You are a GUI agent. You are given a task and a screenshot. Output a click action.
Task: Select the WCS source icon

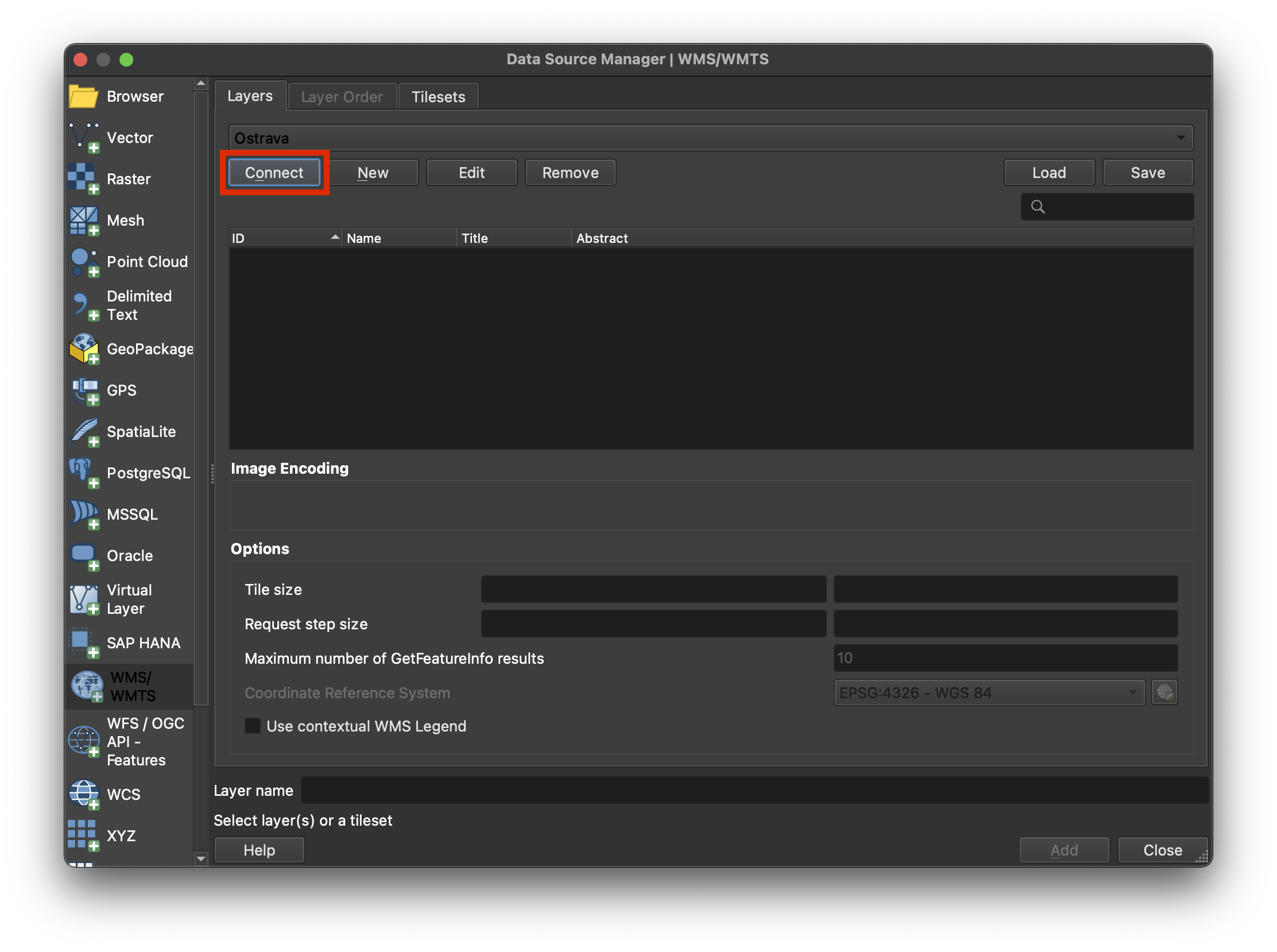click(84, 794)
